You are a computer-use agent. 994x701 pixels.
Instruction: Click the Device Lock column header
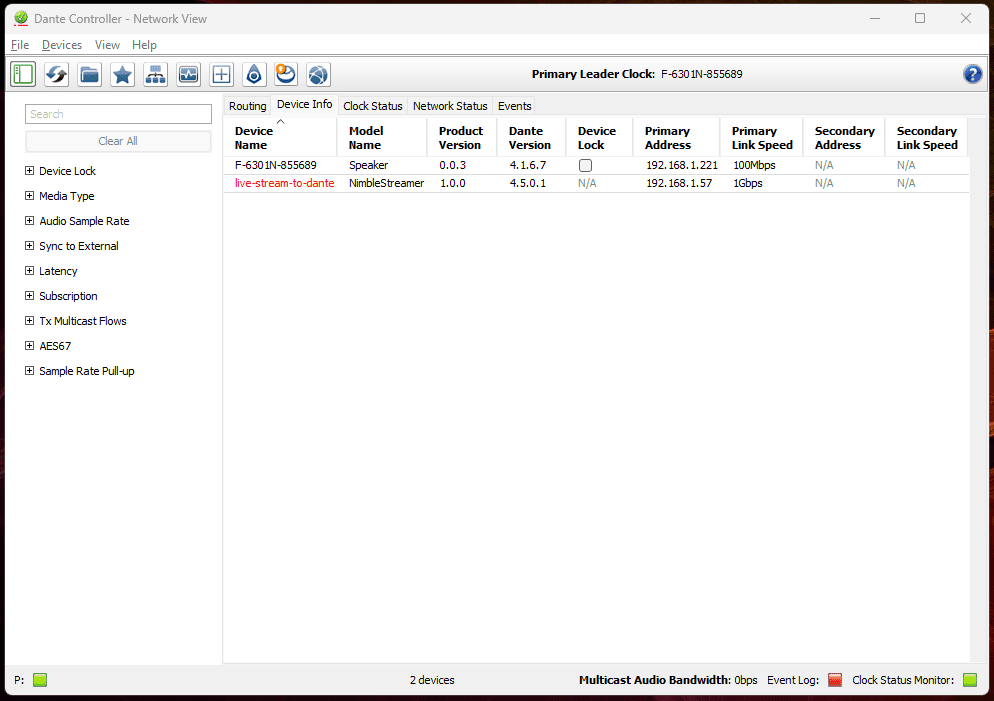click(599, 138)
